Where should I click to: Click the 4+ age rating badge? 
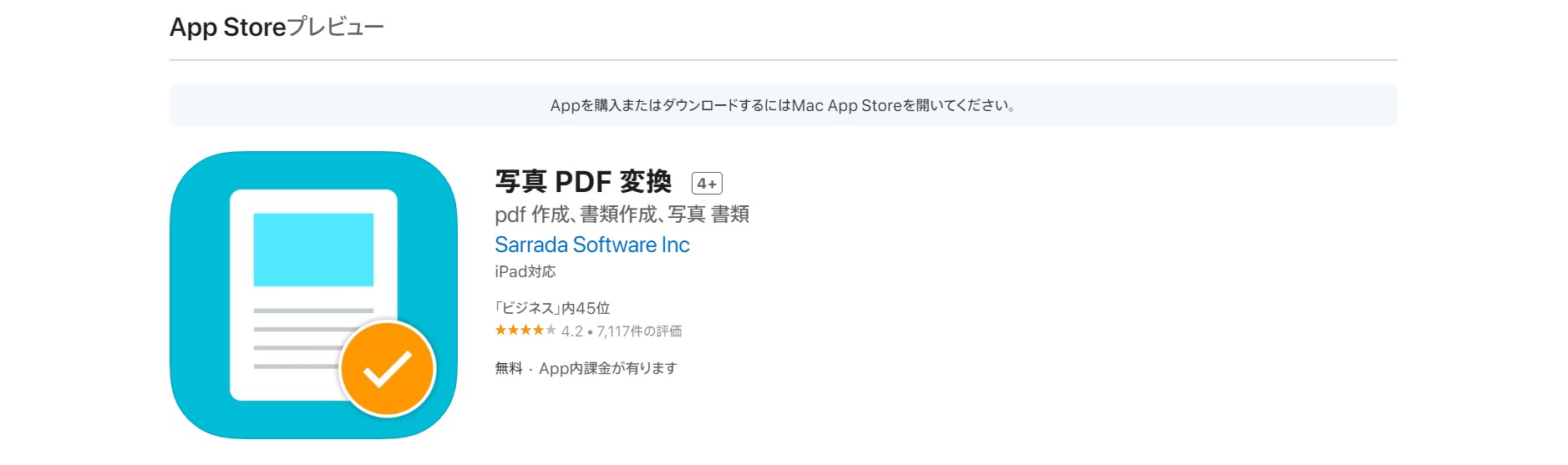tap(707, 184)
